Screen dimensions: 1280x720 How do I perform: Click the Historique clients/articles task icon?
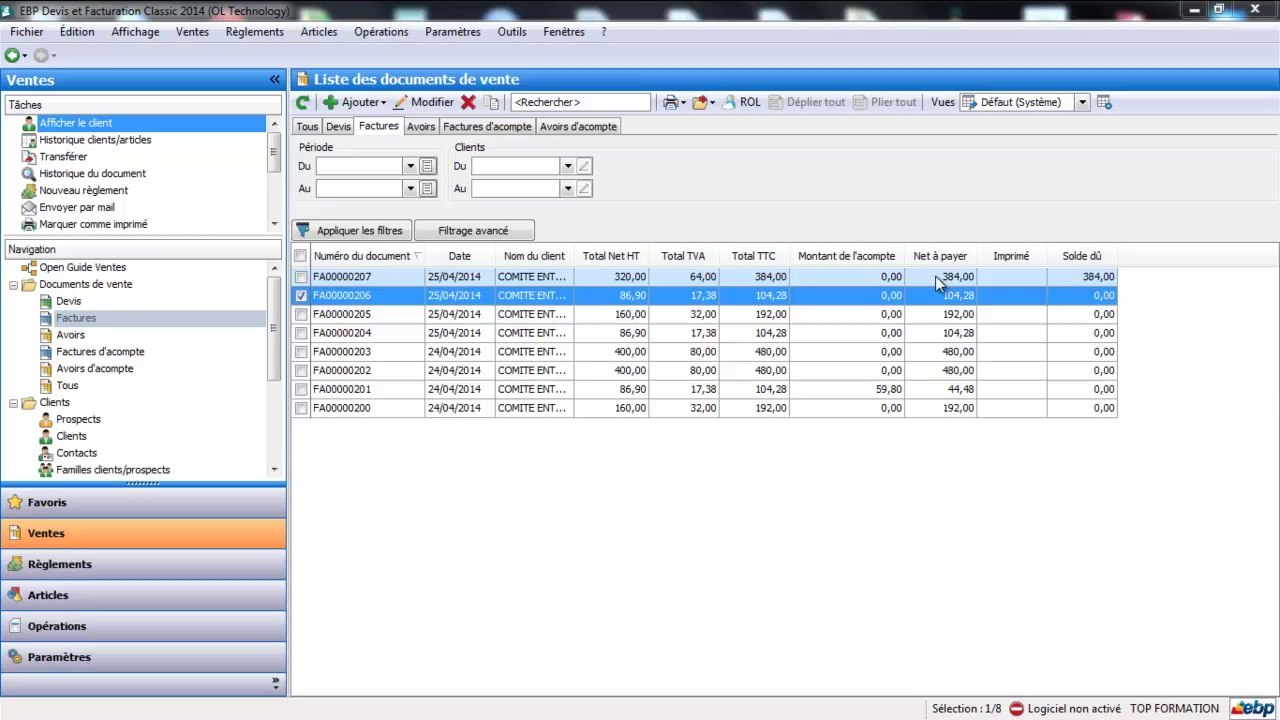click(29, 140)
